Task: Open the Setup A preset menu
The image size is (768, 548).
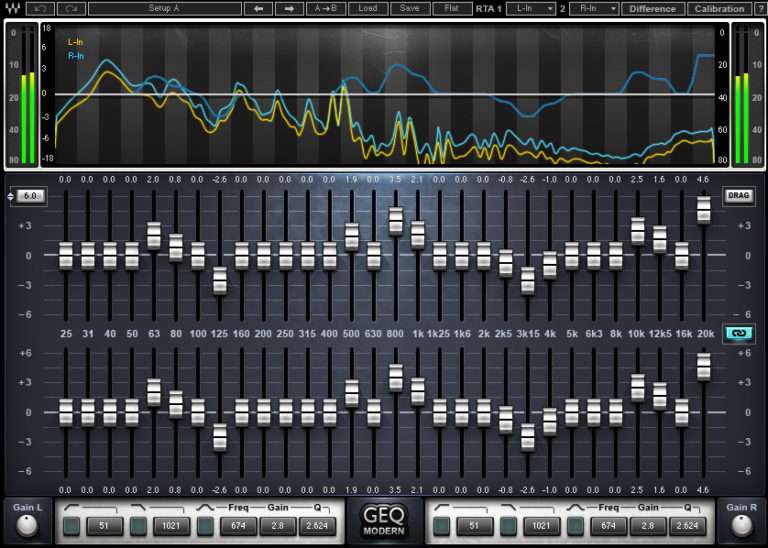Action: point(165,8)
